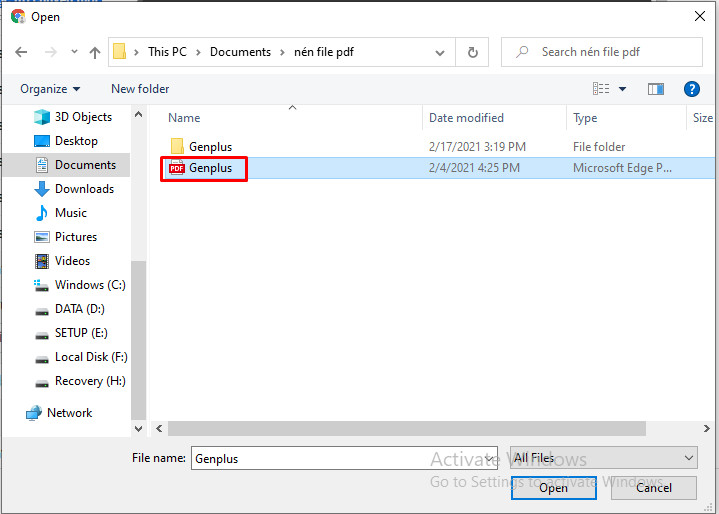Change the view layout icon
The width and height of the screenshot is (719, 514).
pos(601,88)
